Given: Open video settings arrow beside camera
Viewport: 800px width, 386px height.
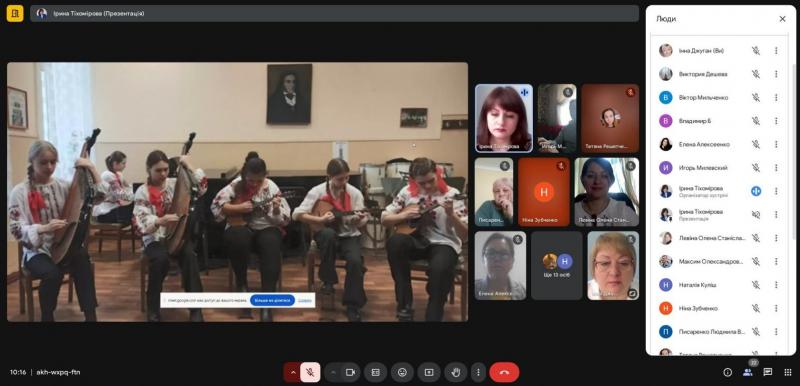Looking at the screenshot, I should click(333, 372).
